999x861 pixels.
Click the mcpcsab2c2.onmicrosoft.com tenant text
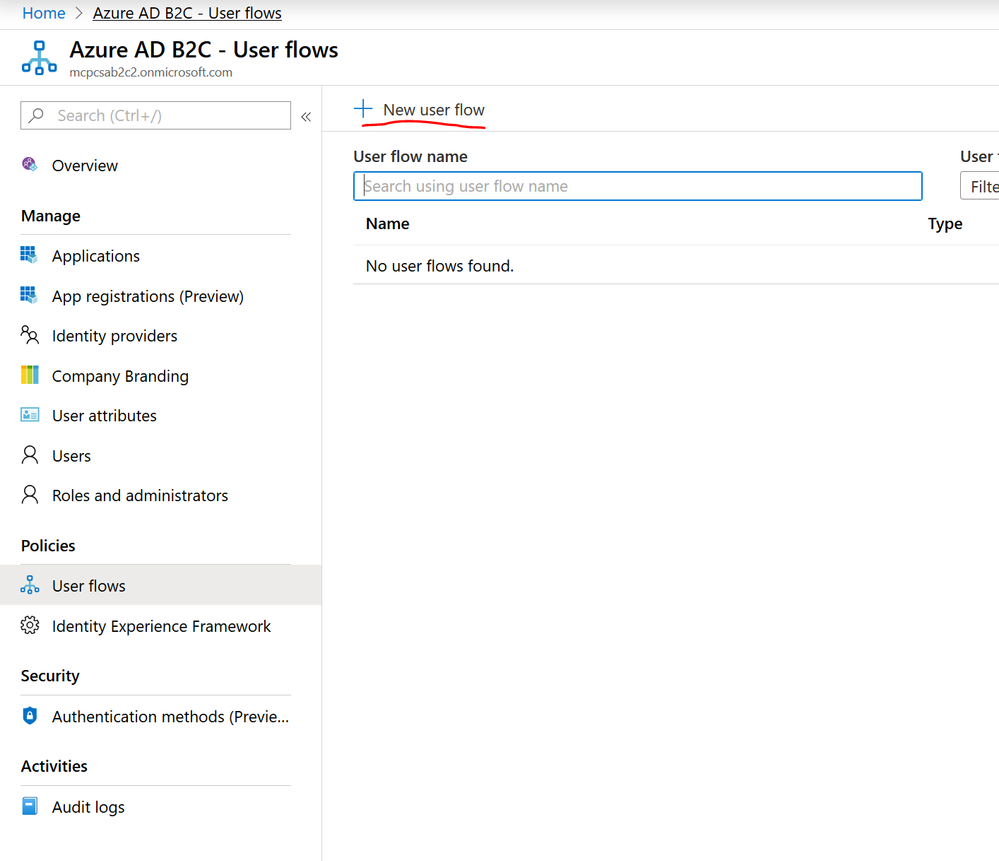coord(150,73)
